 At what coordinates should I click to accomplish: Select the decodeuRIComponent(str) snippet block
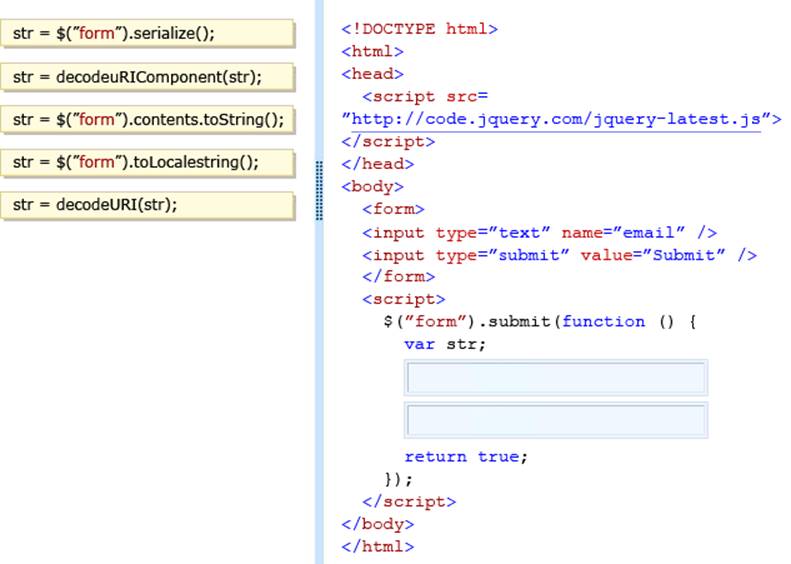tap(147, 77)
